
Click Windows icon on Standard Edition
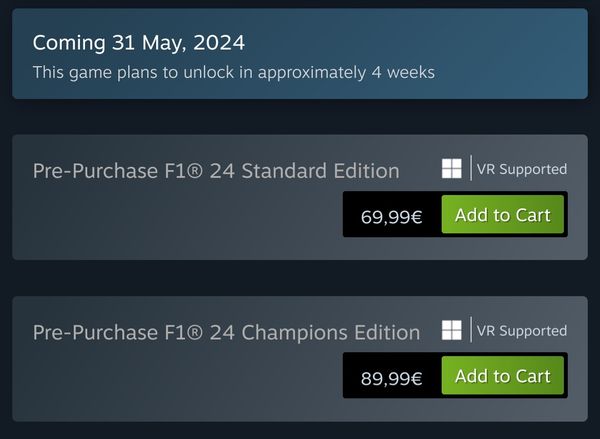452,168
